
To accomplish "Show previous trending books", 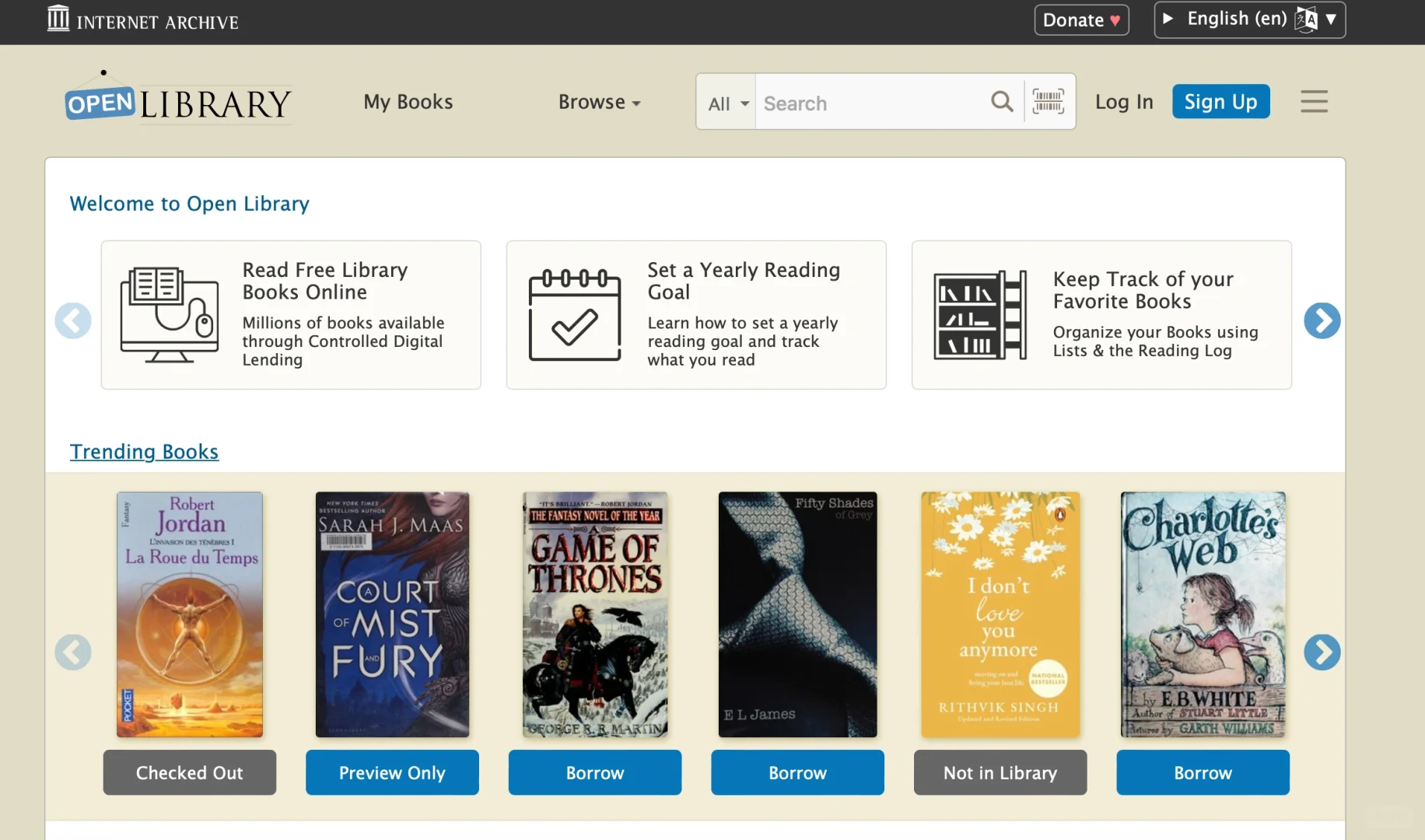I will [x=73, y=652].
